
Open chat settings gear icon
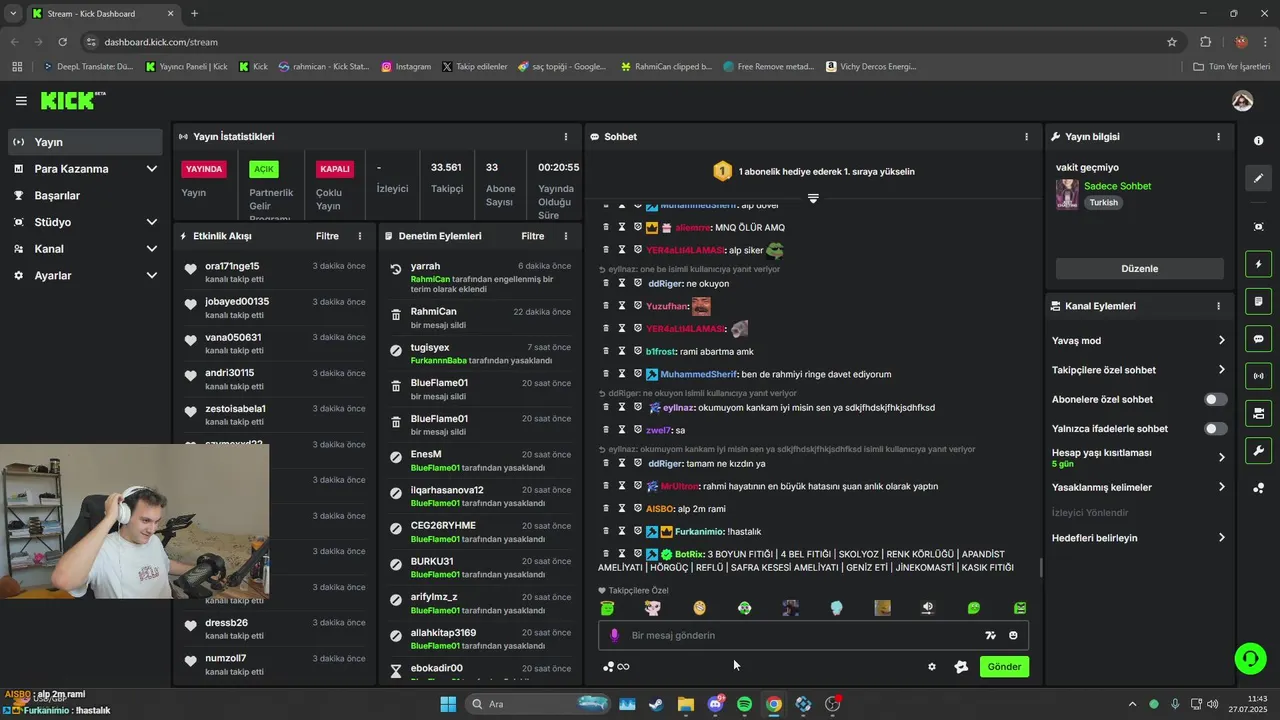click(932, 667)
